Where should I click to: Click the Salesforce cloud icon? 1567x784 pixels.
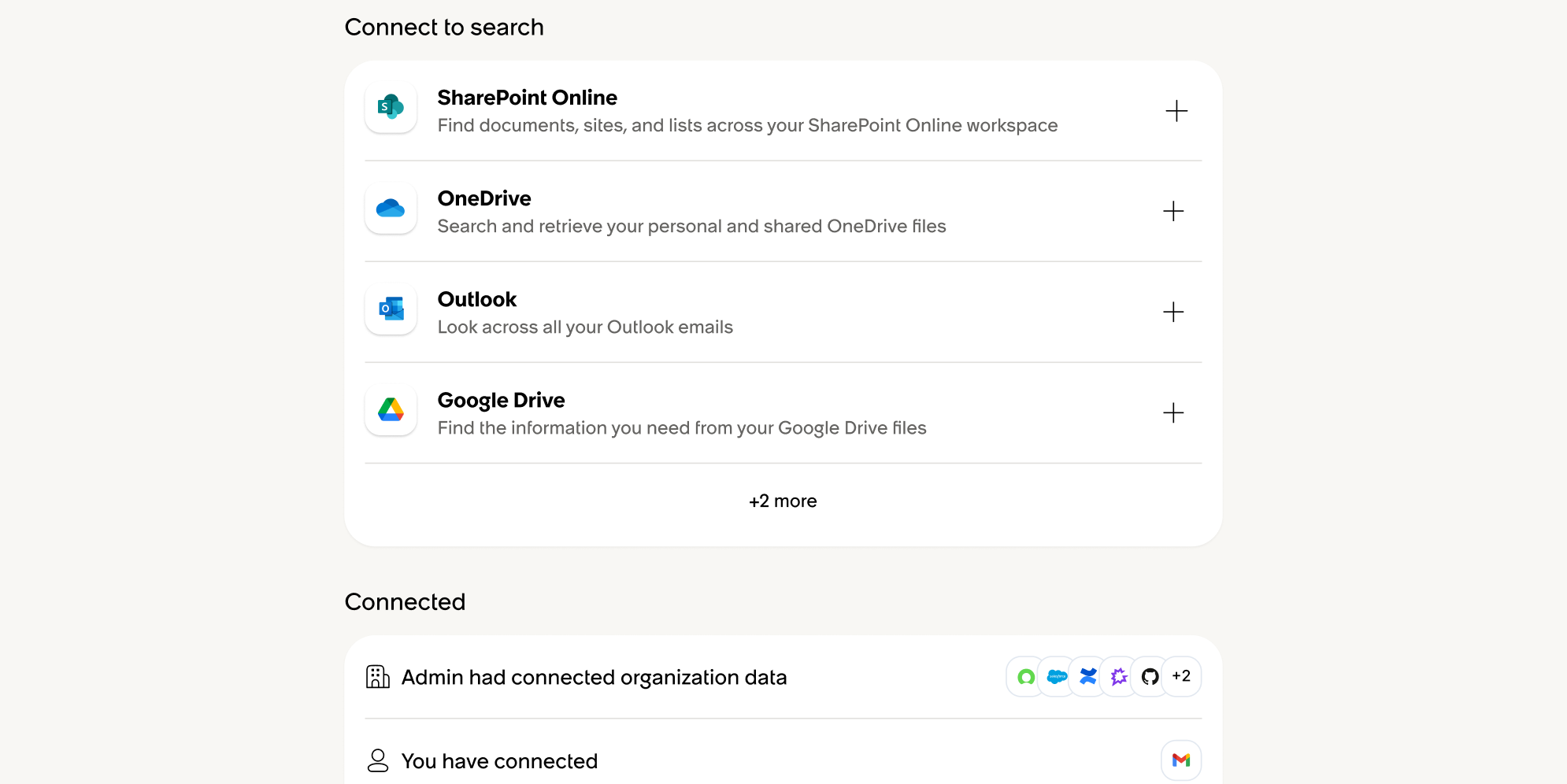click(1057, 677)
